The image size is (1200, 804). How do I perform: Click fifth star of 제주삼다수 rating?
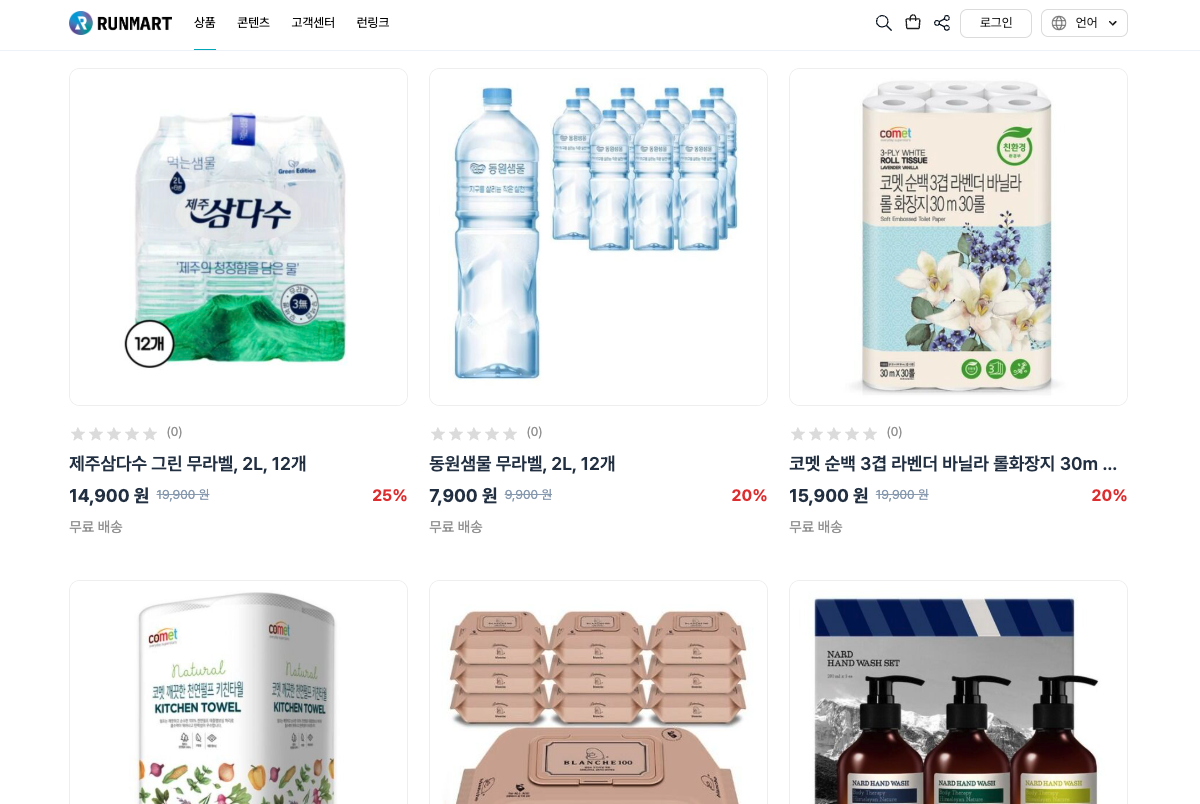(x=150, y=433)
